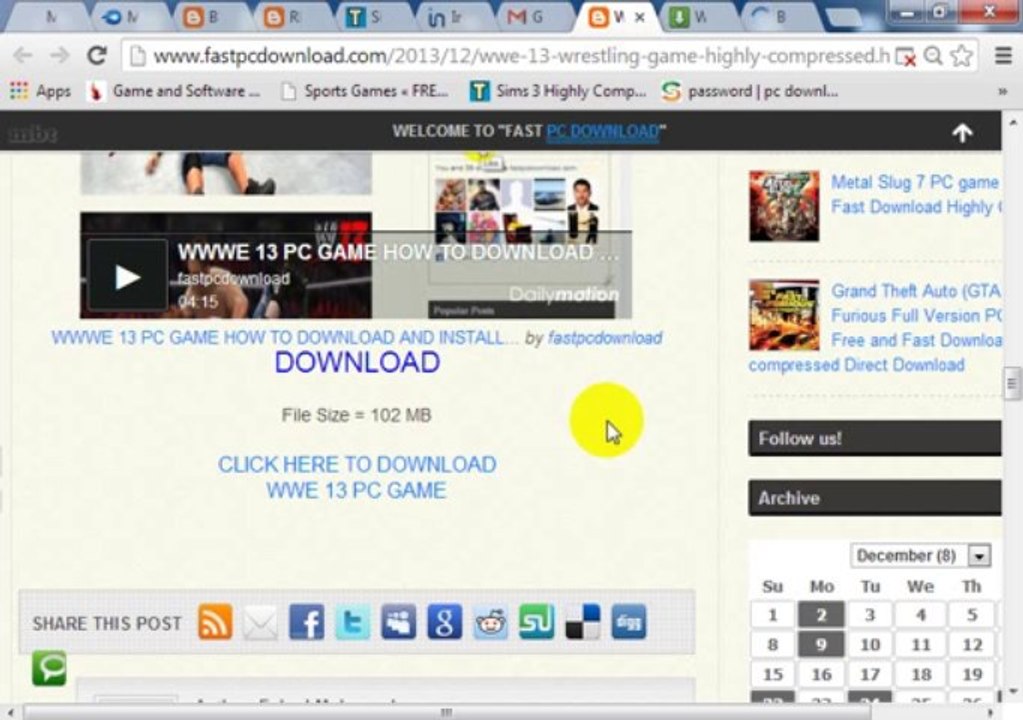Open the Apps shortcut in bookmarks bar
Viewport: 1023px width, 720px height.
pos(40,91)
